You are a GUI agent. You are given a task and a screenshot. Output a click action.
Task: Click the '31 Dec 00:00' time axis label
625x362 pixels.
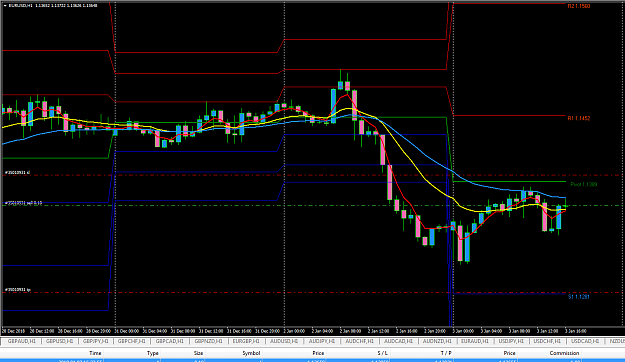[127, 331]
